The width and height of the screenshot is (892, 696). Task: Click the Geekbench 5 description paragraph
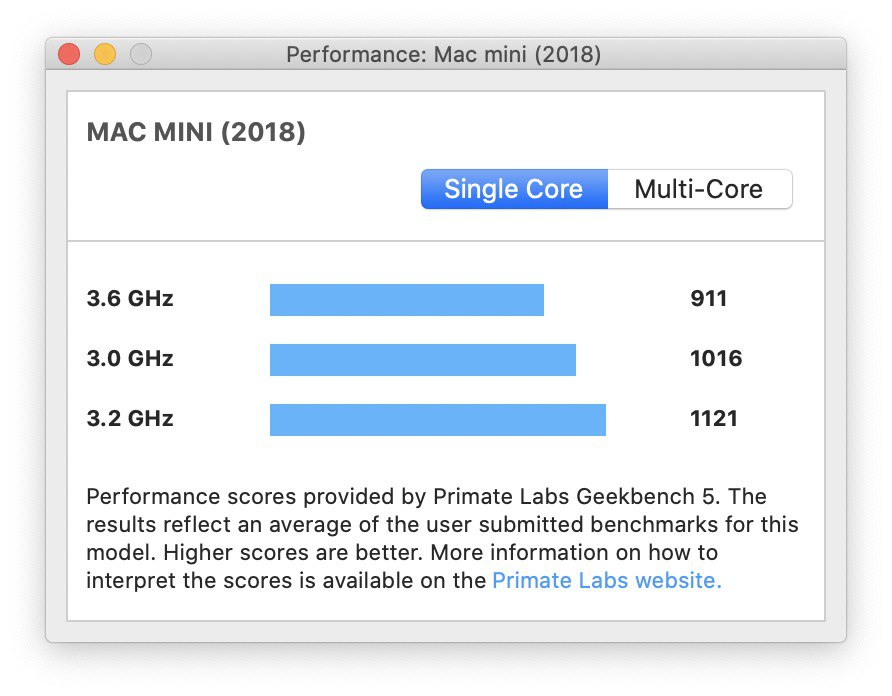442,538
